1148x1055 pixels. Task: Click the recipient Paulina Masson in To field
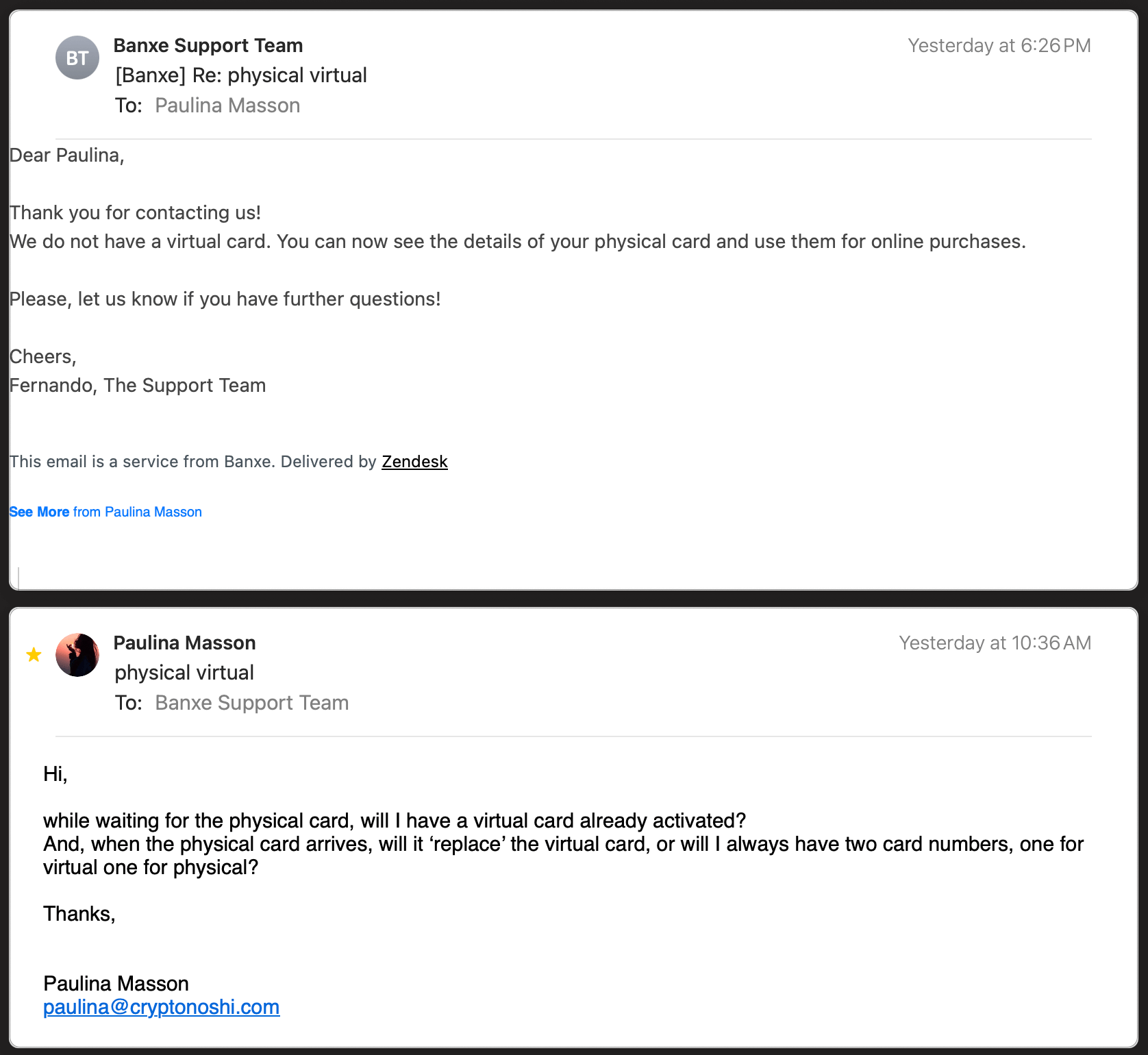(227, 105)
